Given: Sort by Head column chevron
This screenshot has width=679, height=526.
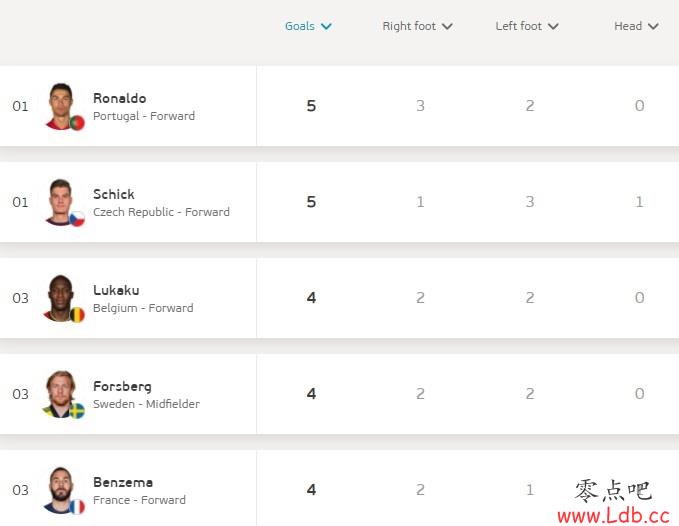Looking at the screenshot, I should [653, 26].
